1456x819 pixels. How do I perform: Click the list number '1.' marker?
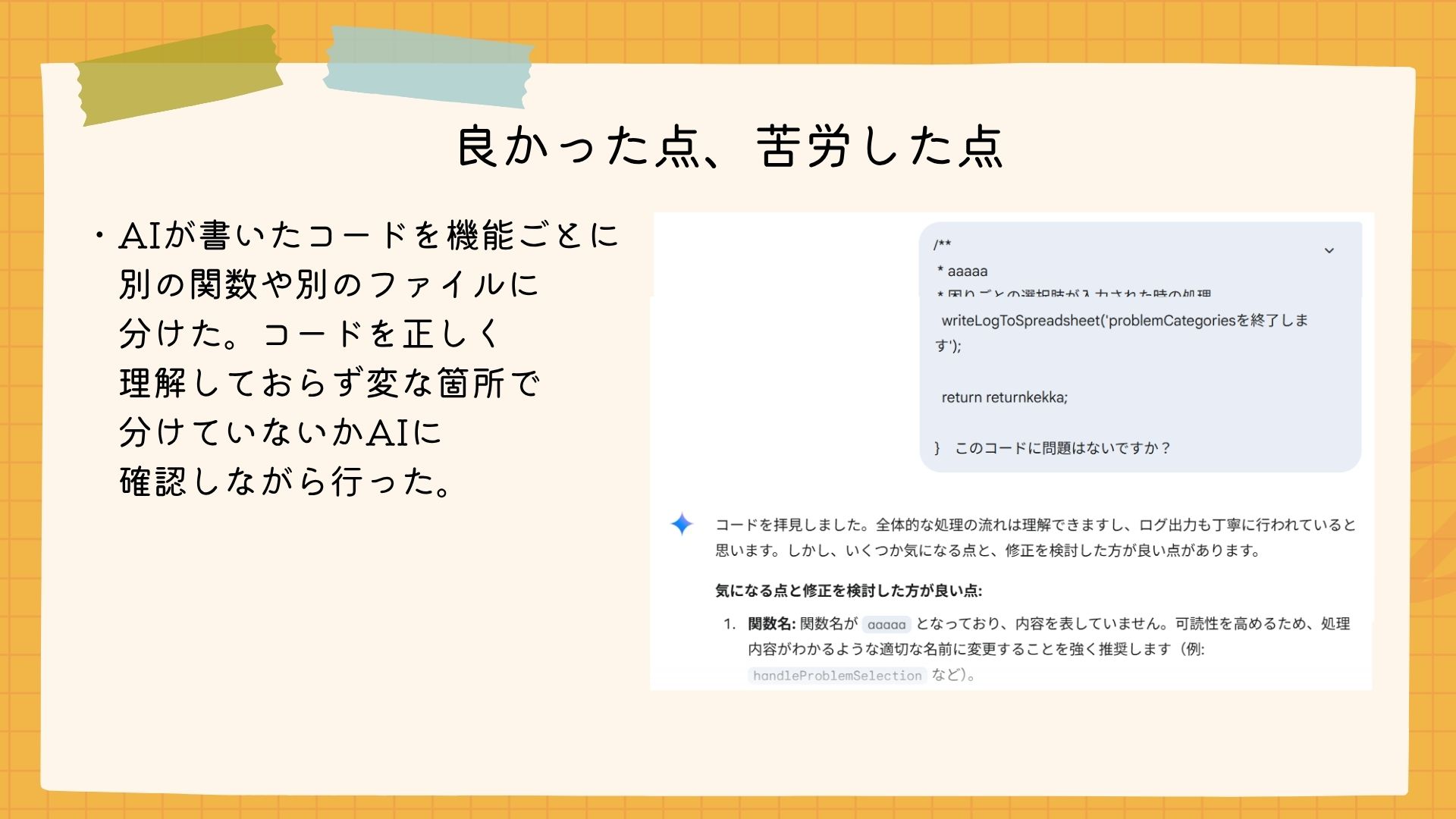coord(729,624)
